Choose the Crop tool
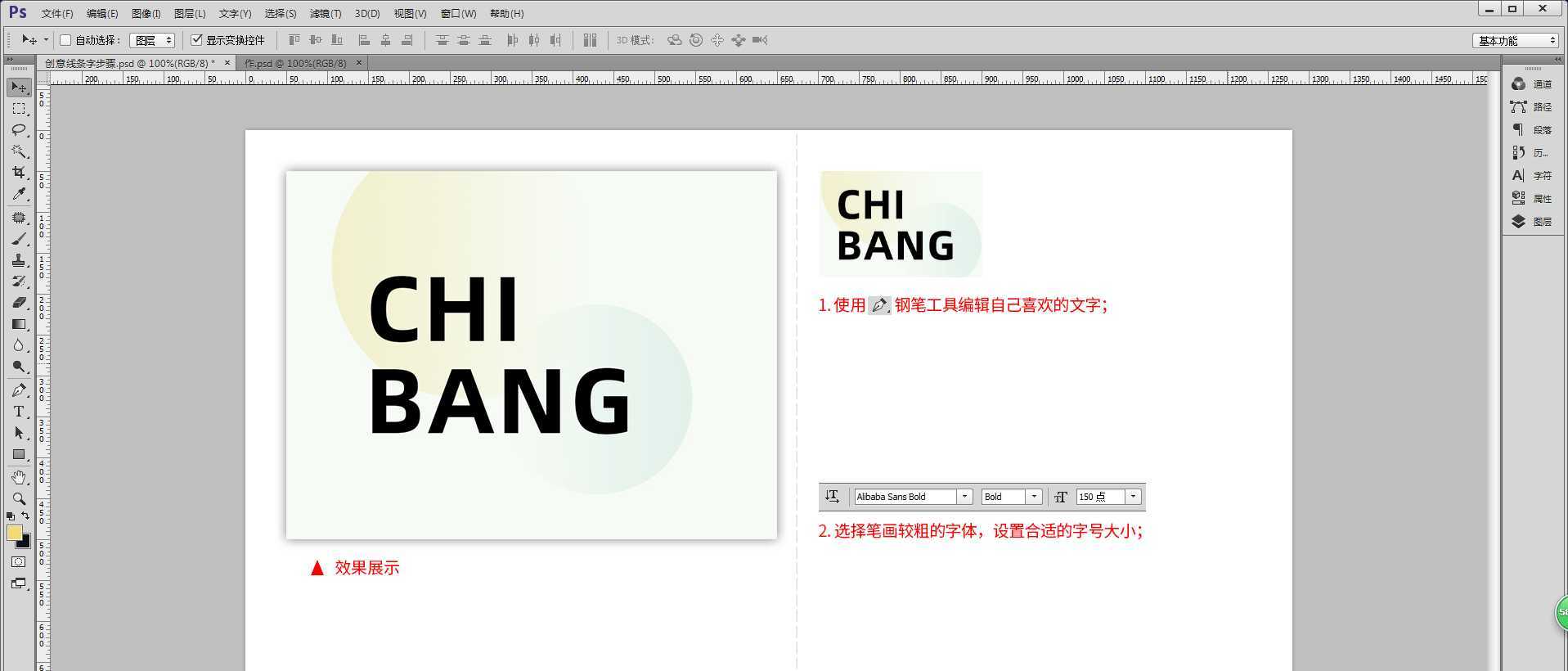 pyautogui.click(x=19, y=173)
